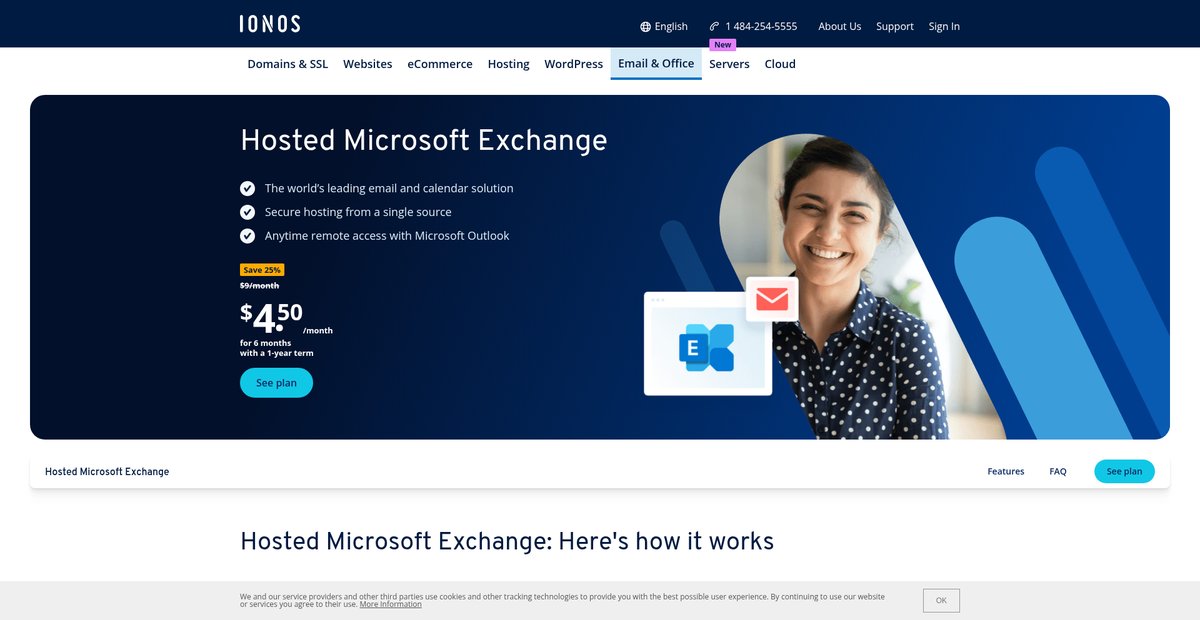The height and width of the screenshot is (620, 1200).
Task: Click the Microsoft Exchange logo tile
Action: (x=708, y=347)
